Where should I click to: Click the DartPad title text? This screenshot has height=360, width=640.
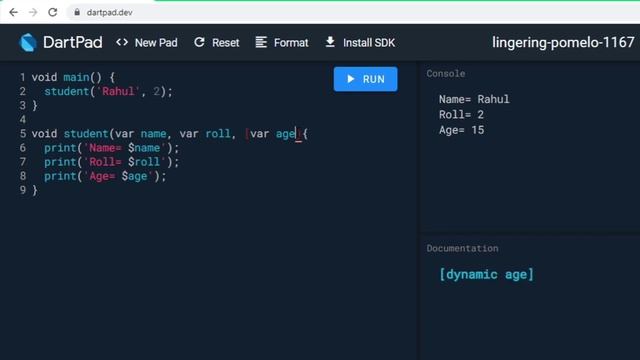coord(73,42)
